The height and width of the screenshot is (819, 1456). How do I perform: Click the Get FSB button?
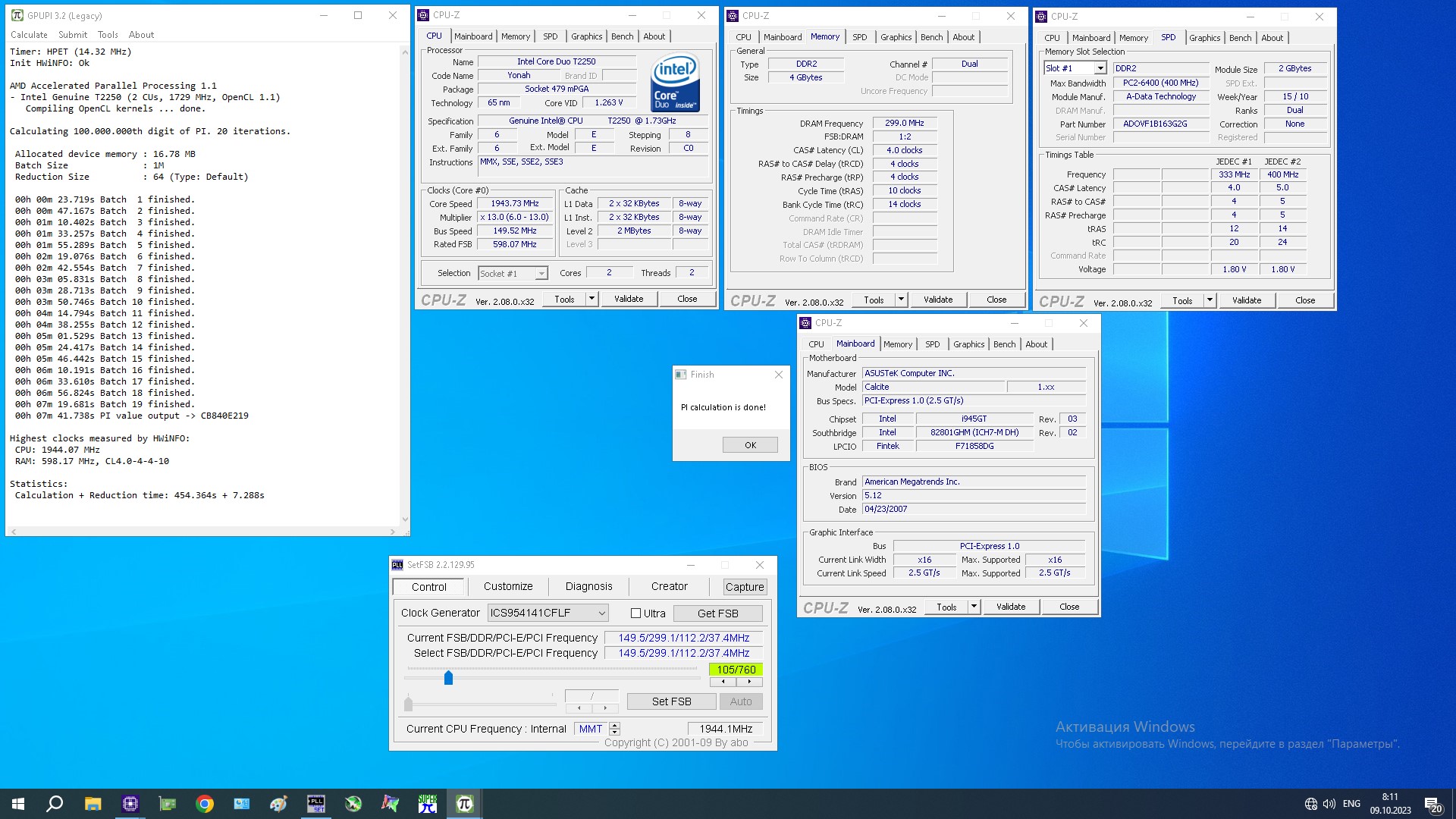point(717,613)
